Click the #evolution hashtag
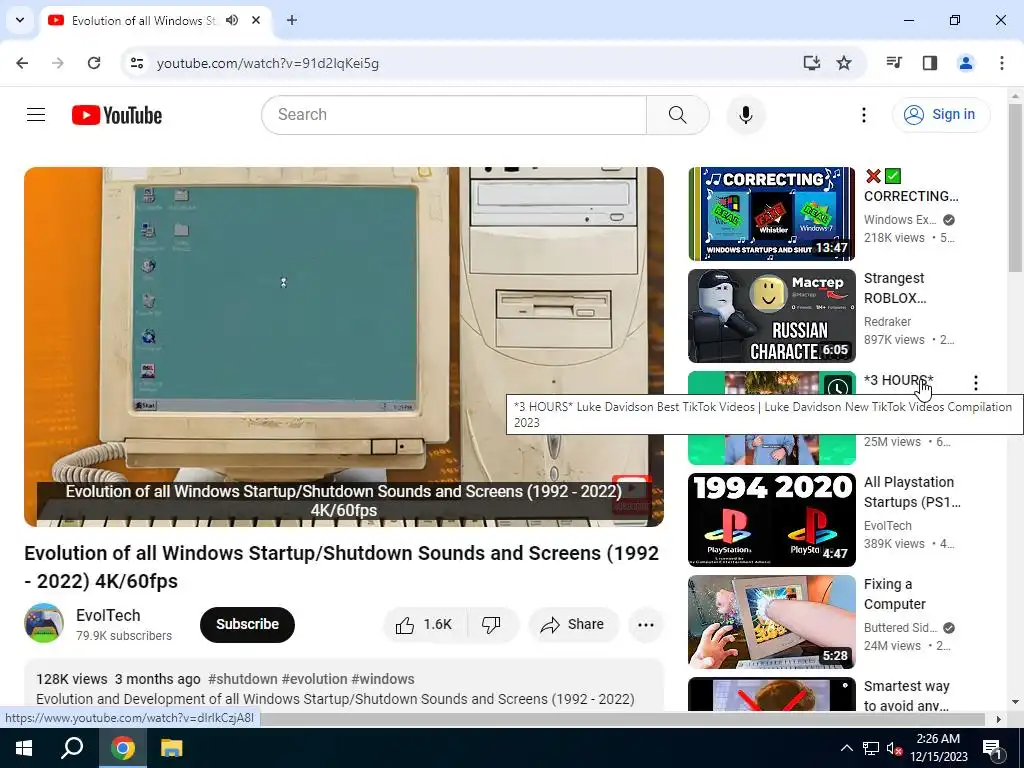Viewport: 1024px width, 768px height. click(x=314, y=679)
